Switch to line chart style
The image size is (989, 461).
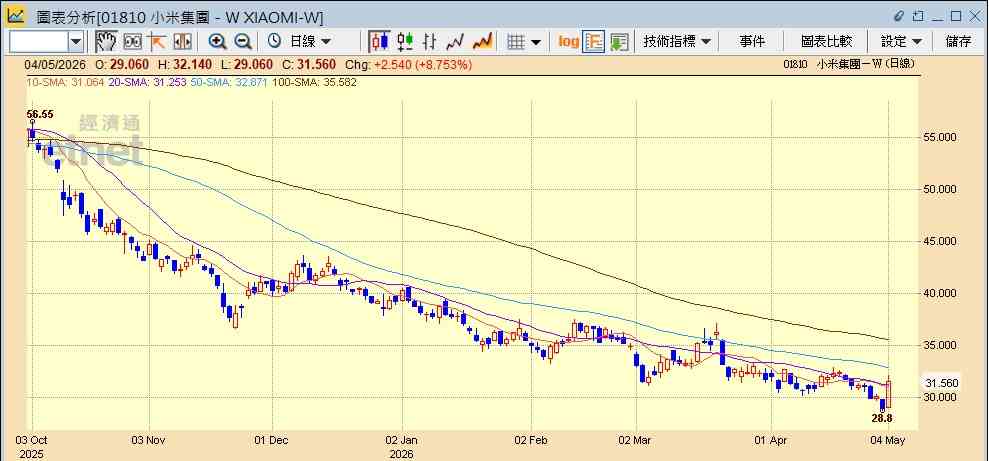click(x=455, y=42)
